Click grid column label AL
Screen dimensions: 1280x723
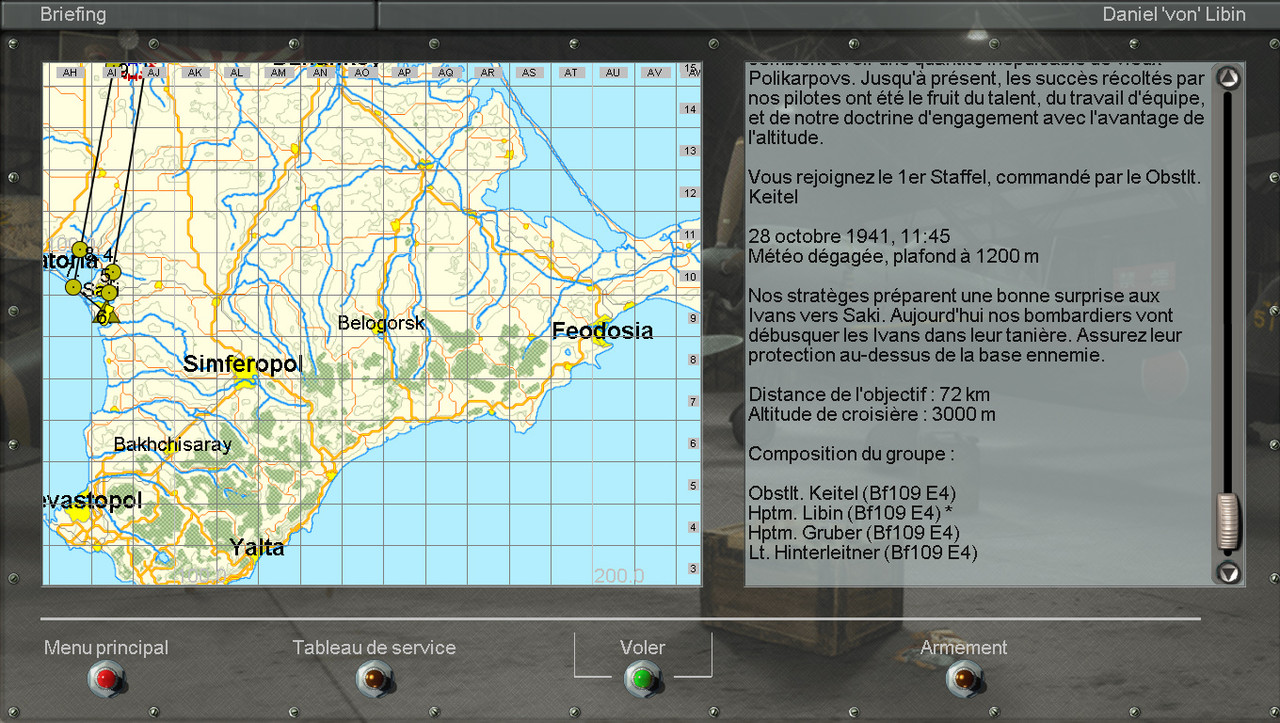click(x=237, y=73)
